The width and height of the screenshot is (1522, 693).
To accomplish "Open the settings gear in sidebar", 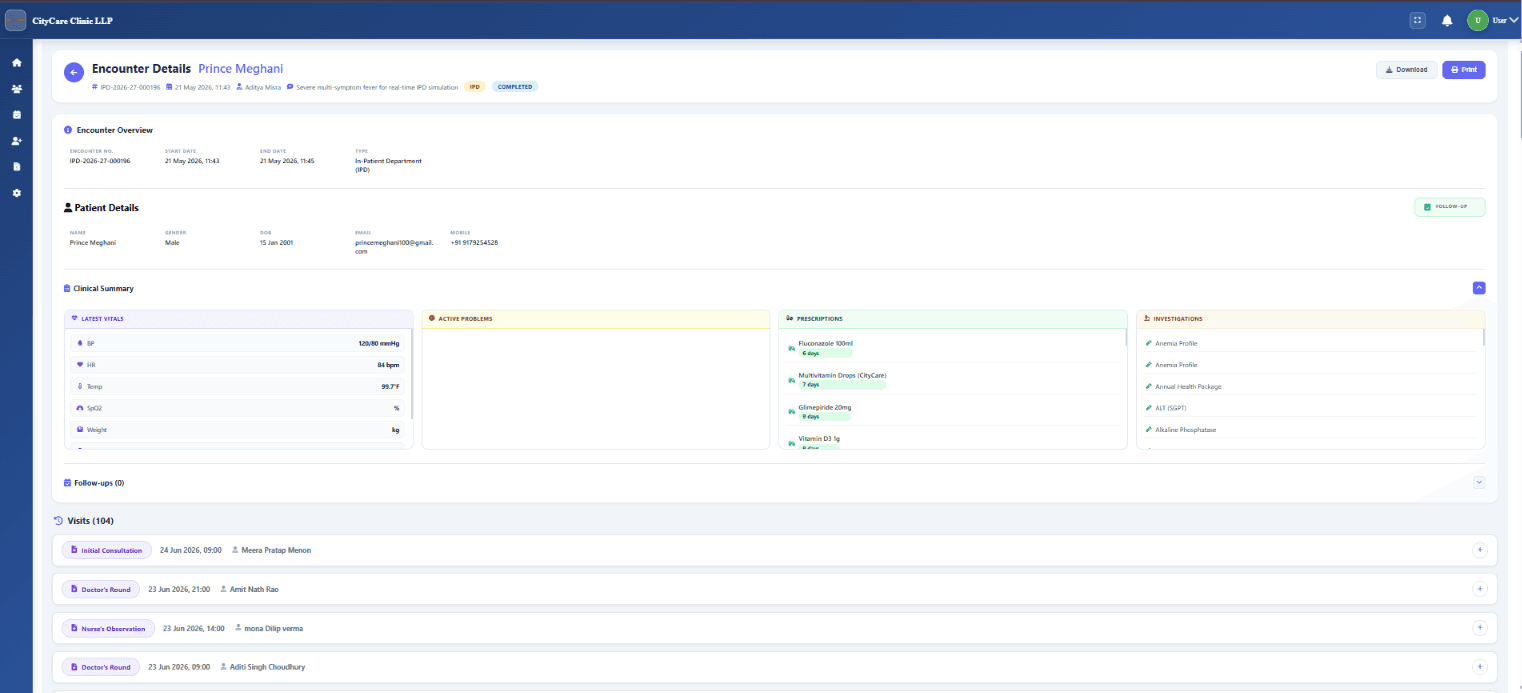I will click(16, 192).
